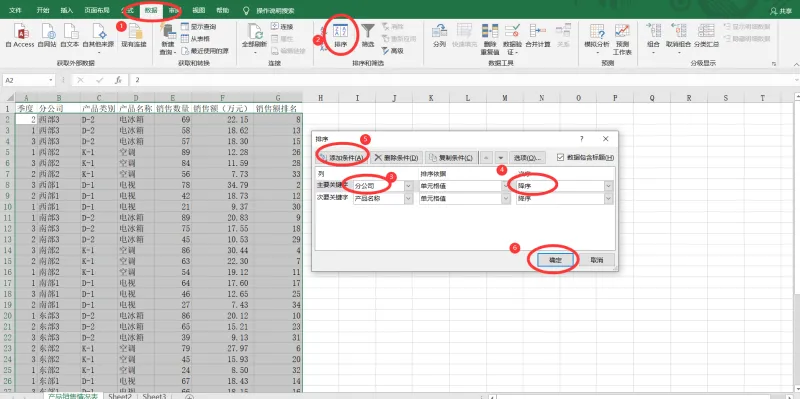Click 取消 in the sort dialog
The width and height of the screenshot is (800, 399).
[596, 260]
